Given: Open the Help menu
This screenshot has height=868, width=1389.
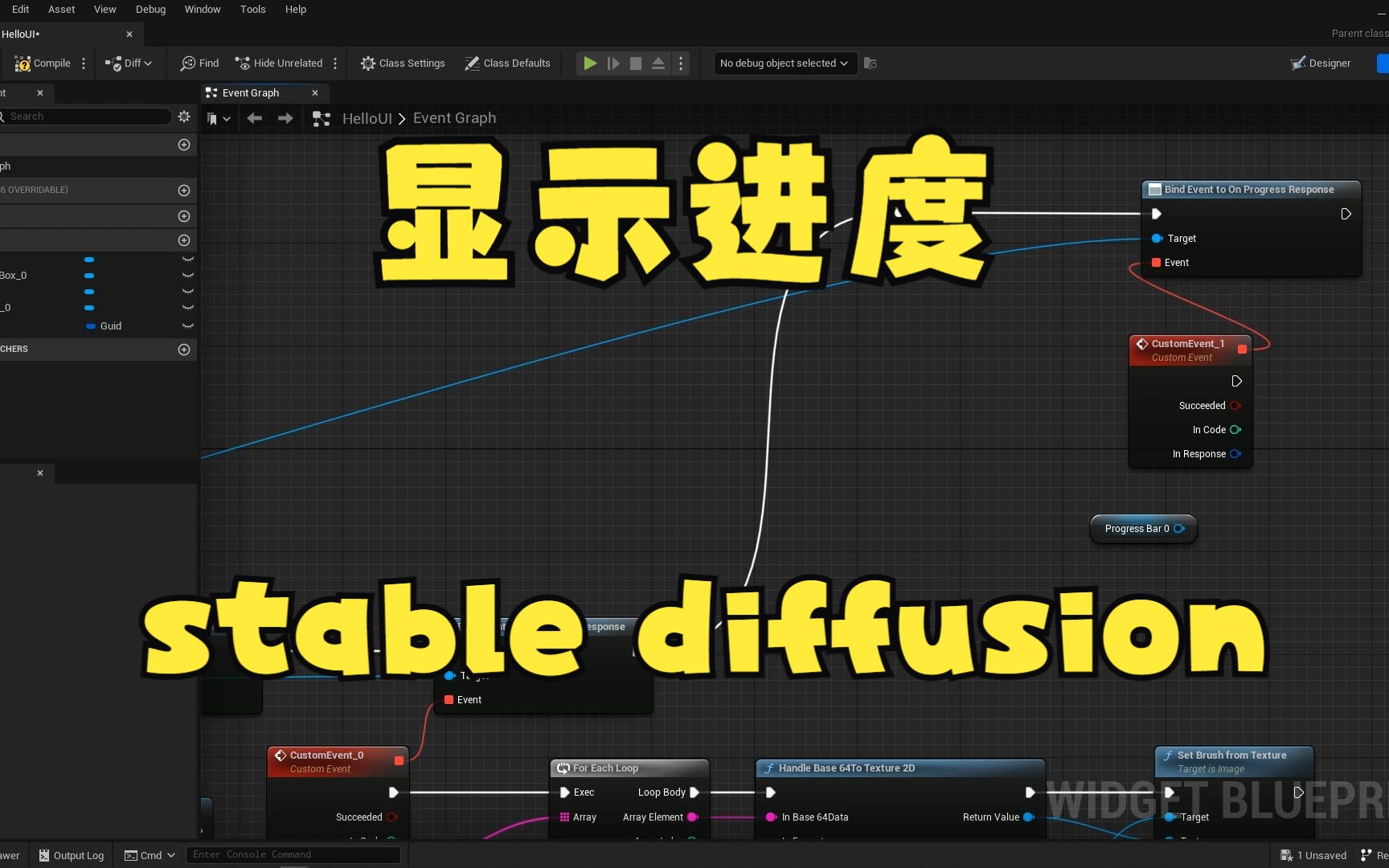Looking at the screenshot, I should (x=296, y=10).
